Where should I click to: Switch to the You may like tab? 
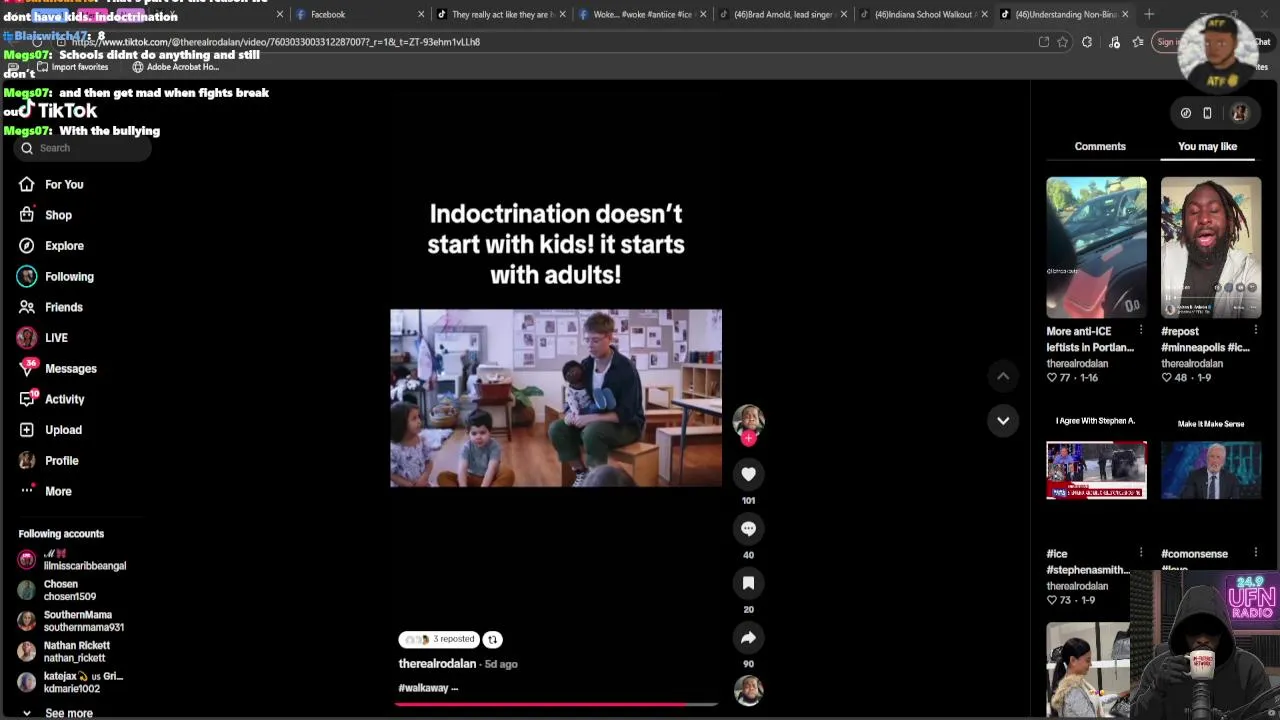1207,146
